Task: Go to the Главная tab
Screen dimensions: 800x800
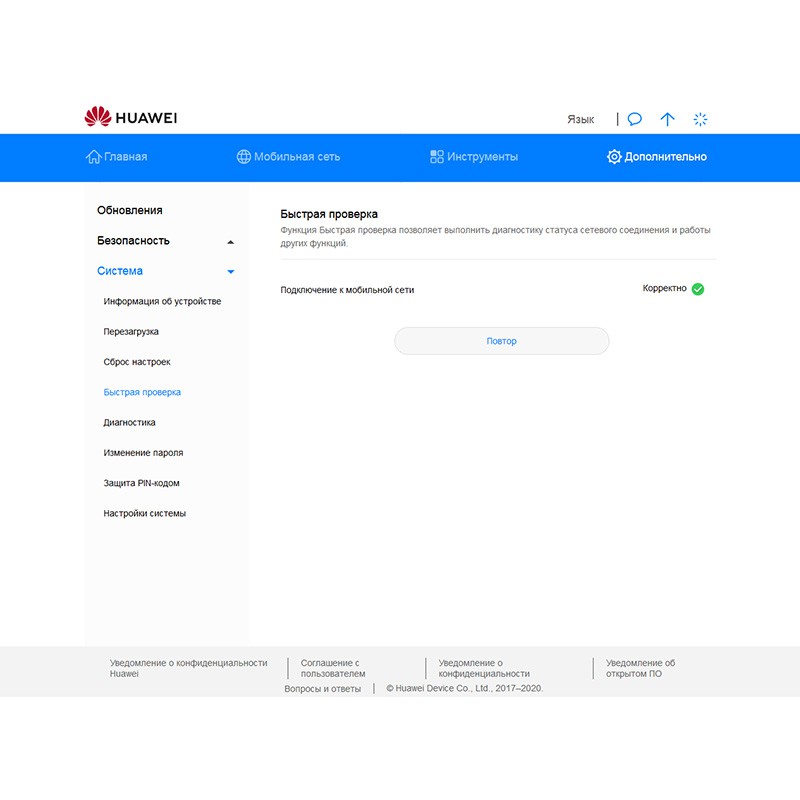Action: point(117,157)
